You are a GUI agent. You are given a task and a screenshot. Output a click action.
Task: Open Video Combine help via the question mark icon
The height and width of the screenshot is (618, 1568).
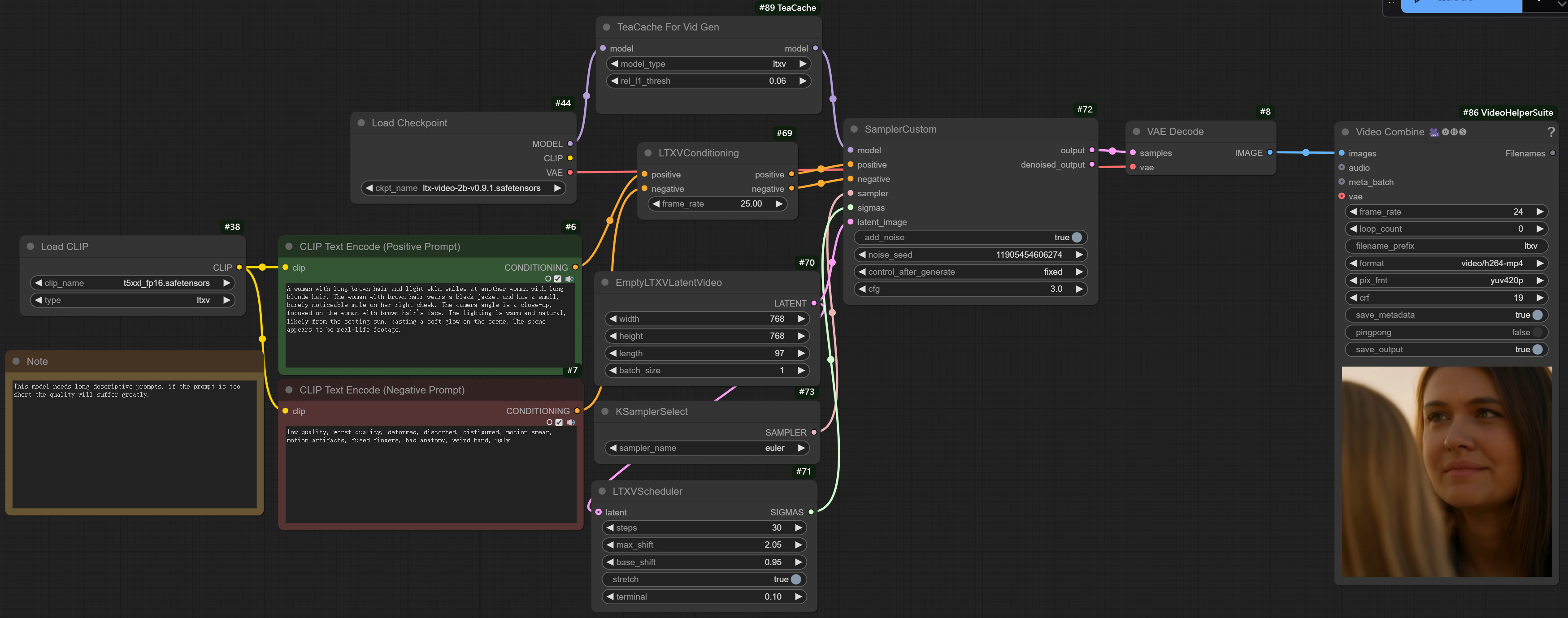tap(1551, 133)
